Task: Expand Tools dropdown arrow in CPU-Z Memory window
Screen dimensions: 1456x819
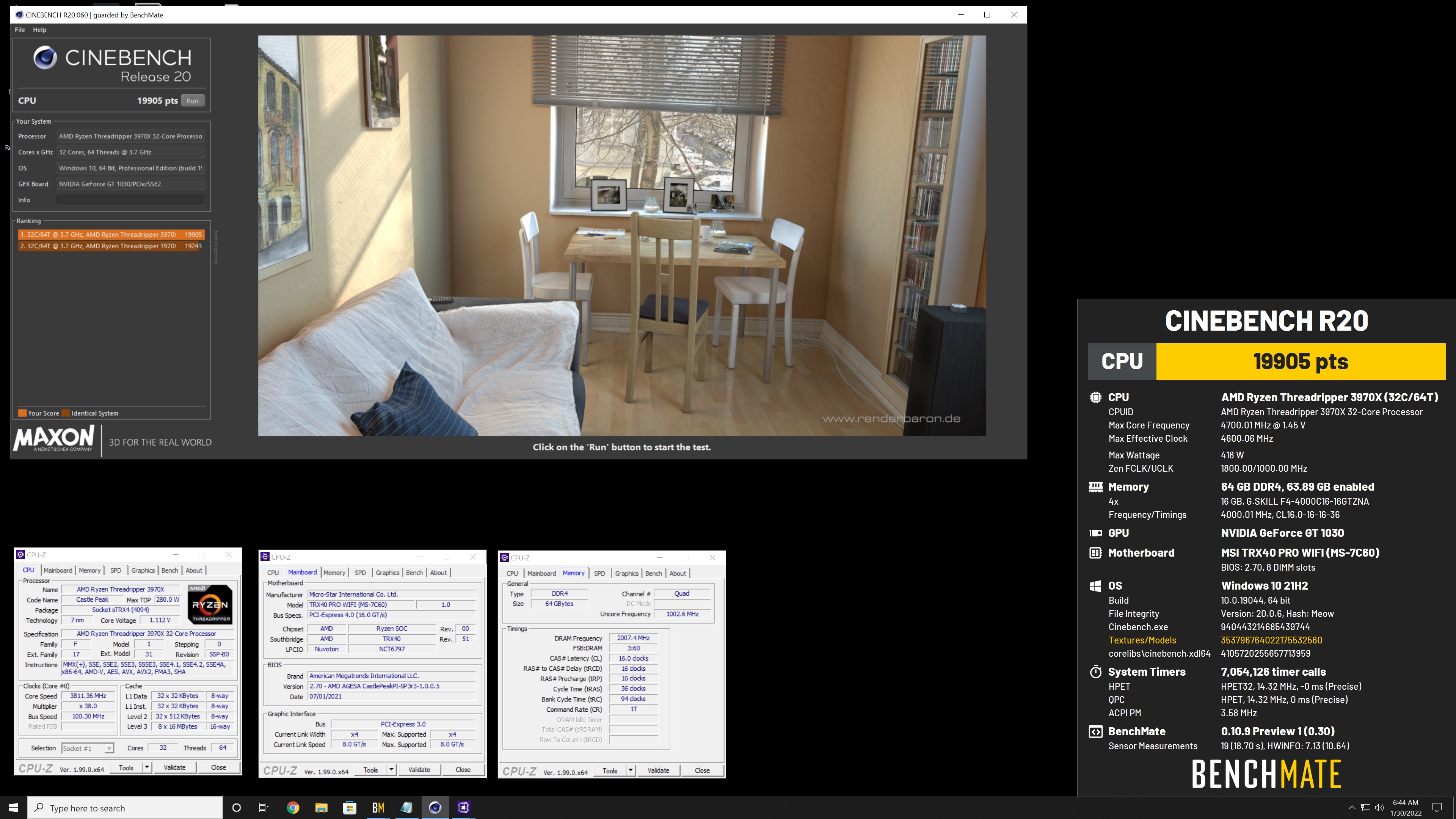Action: click(x=630, y=770)
